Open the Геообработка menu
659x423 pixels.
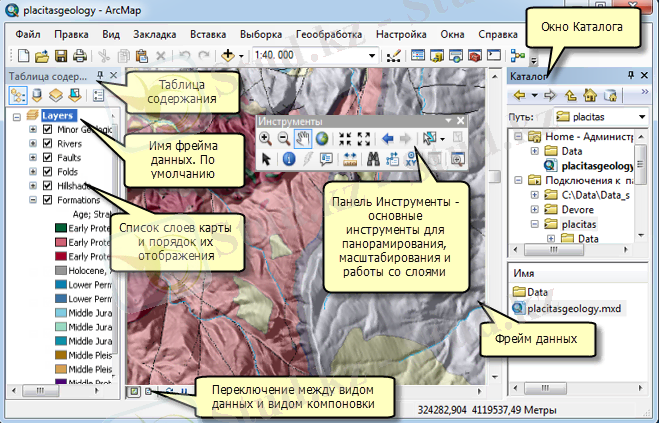329,34
